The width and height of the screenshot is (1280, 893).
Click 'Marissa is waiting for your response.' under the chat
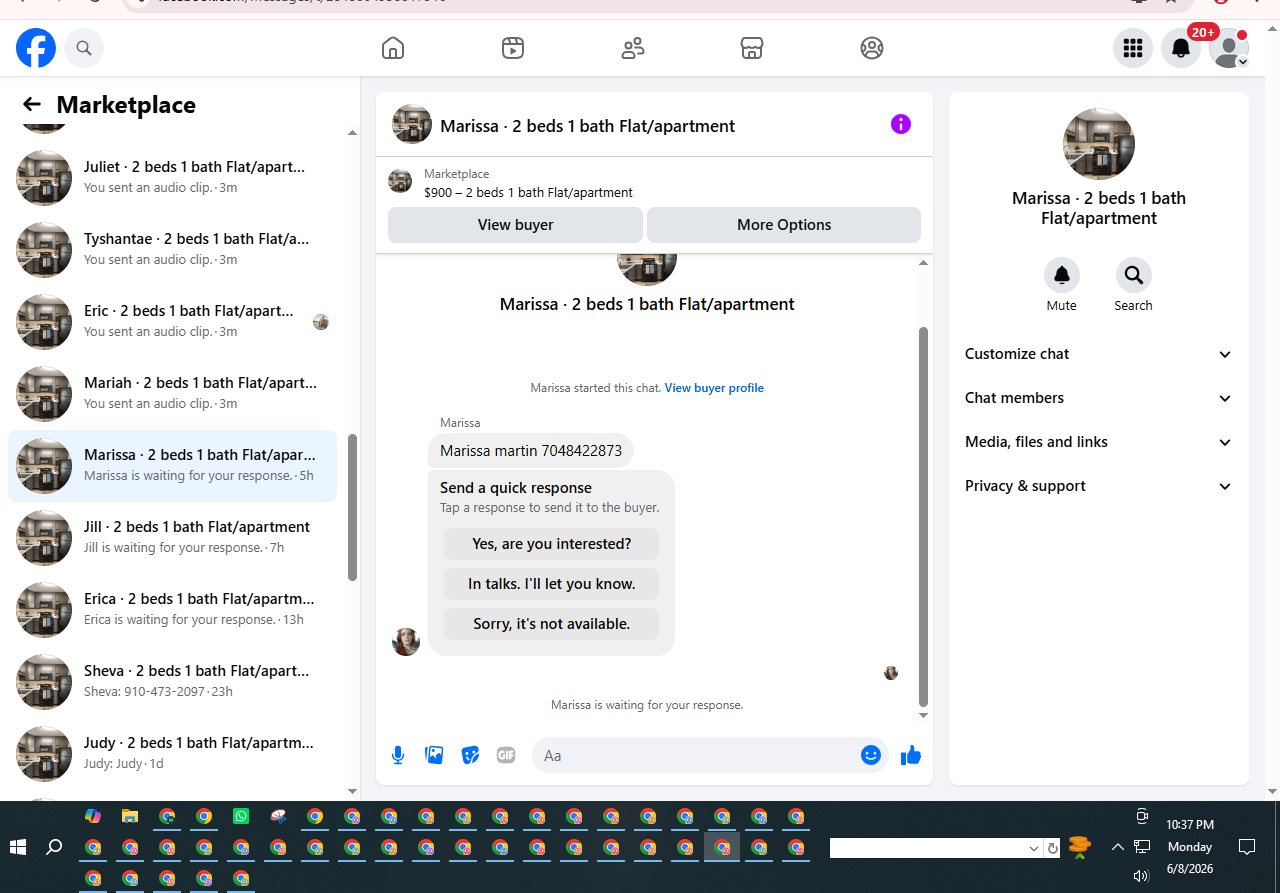[x=647, y=705]
